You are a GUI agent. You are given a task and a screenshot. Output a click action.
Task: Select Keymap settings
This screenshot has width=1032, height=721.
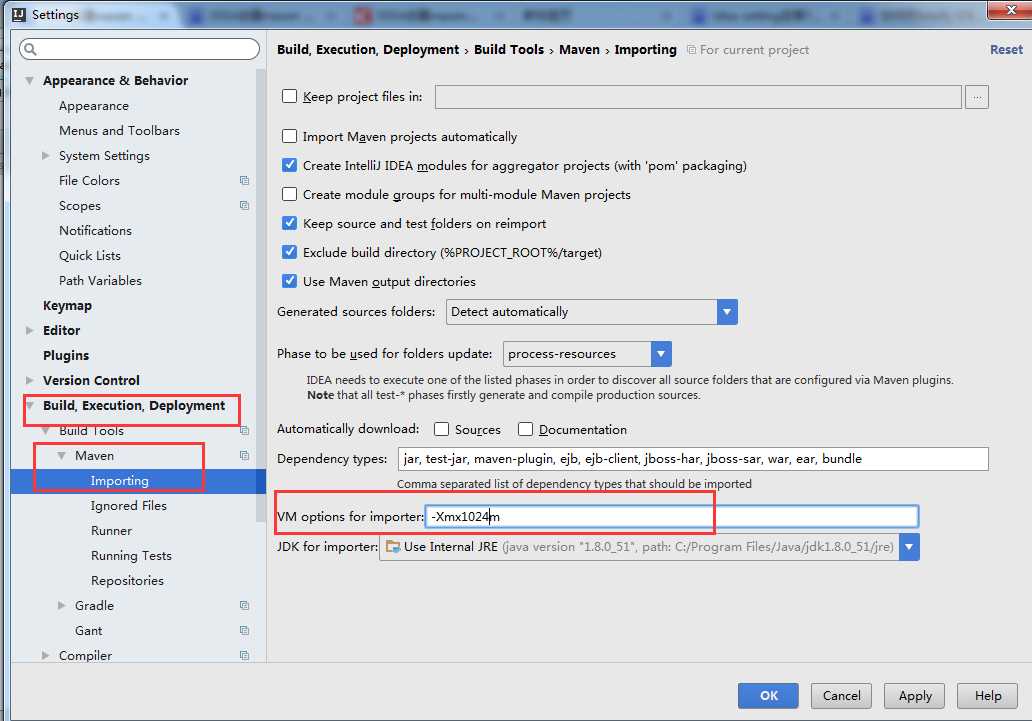click(x=67, y=306)
